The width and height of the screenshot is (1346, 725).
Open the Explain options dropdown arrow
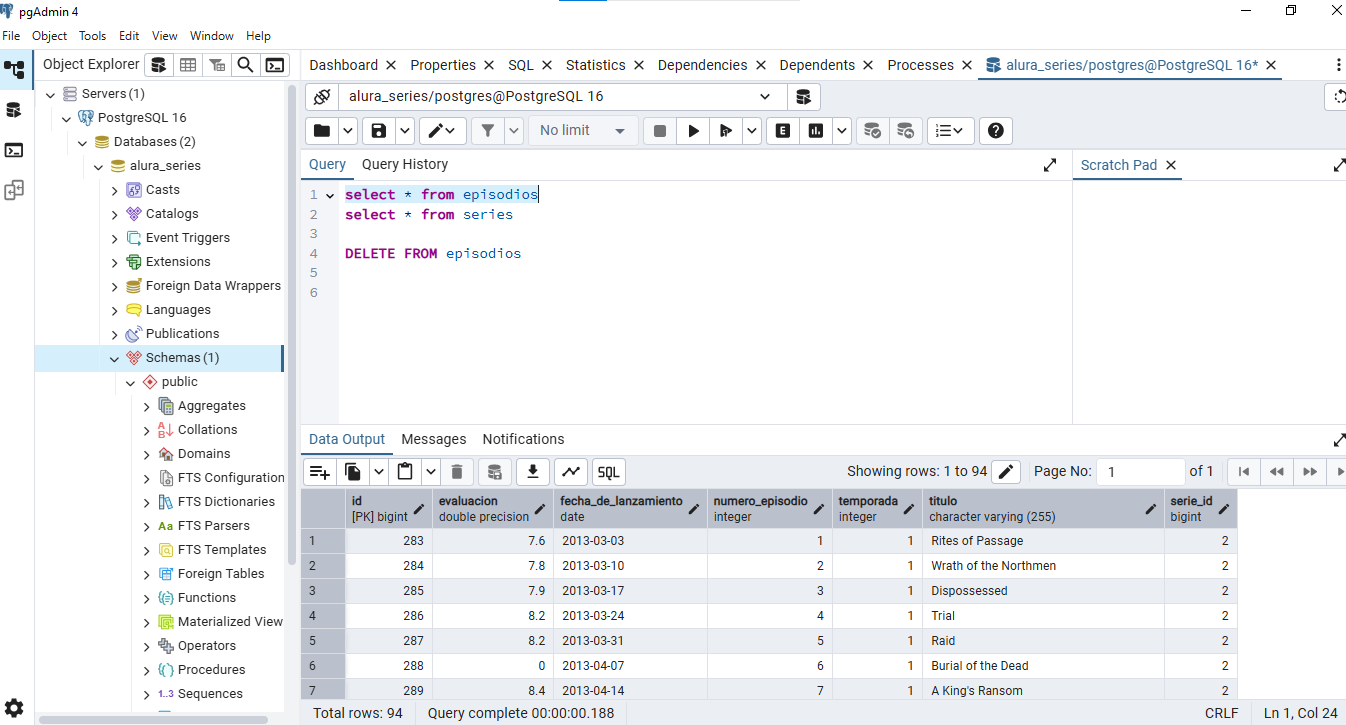(842, 131)
